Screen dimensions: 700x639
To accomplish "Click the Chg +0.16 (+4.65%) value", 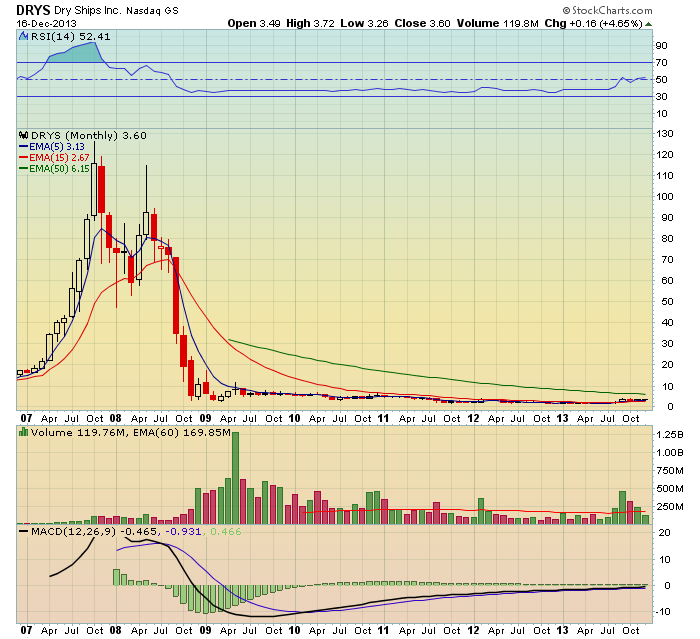I will pos(593,23).
